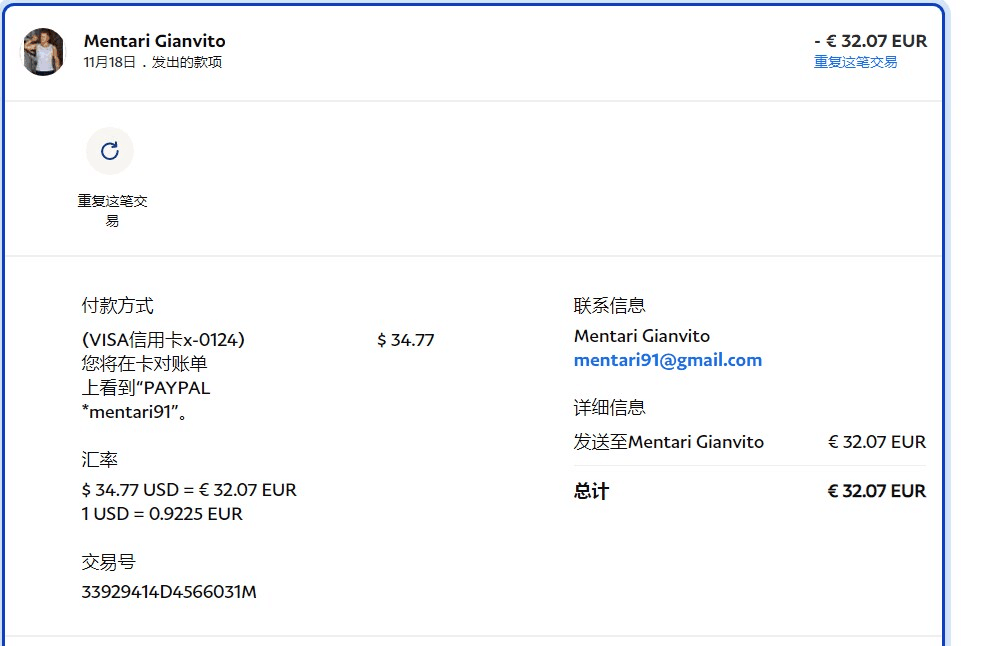Click the transaction number 33929414D4566031M

point(169,592)
